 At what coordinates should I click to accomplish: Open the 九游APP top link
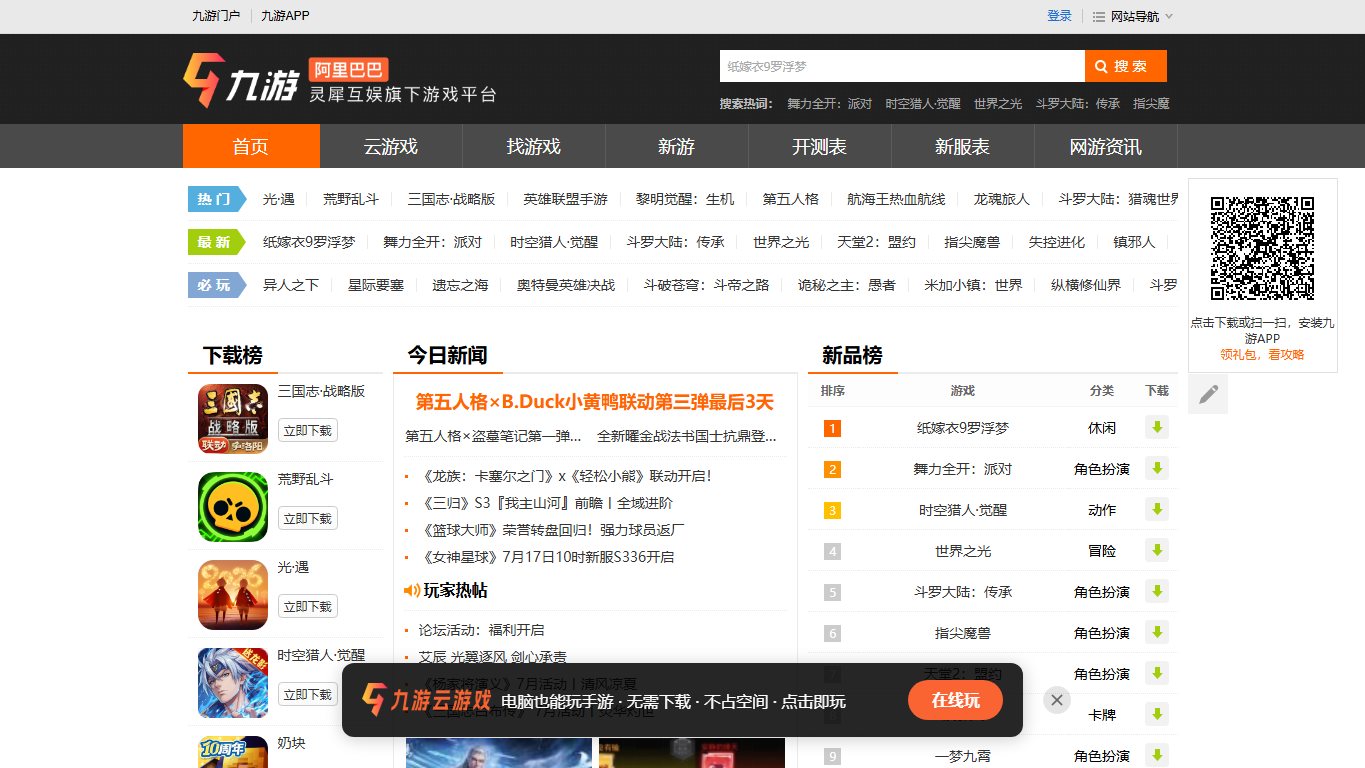coord(285,16)
